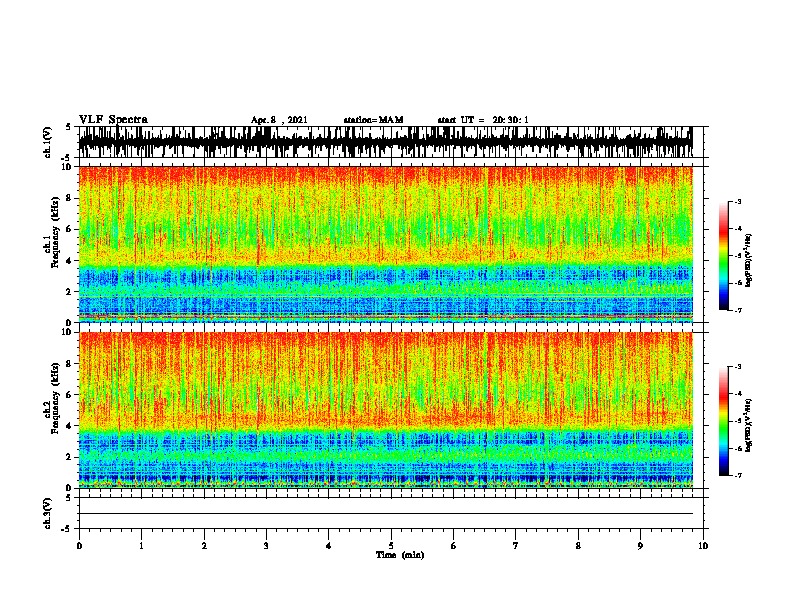Click the ch.1 spectrogram colorbar
The image size is (792, 612).
[x=723, y=256]
